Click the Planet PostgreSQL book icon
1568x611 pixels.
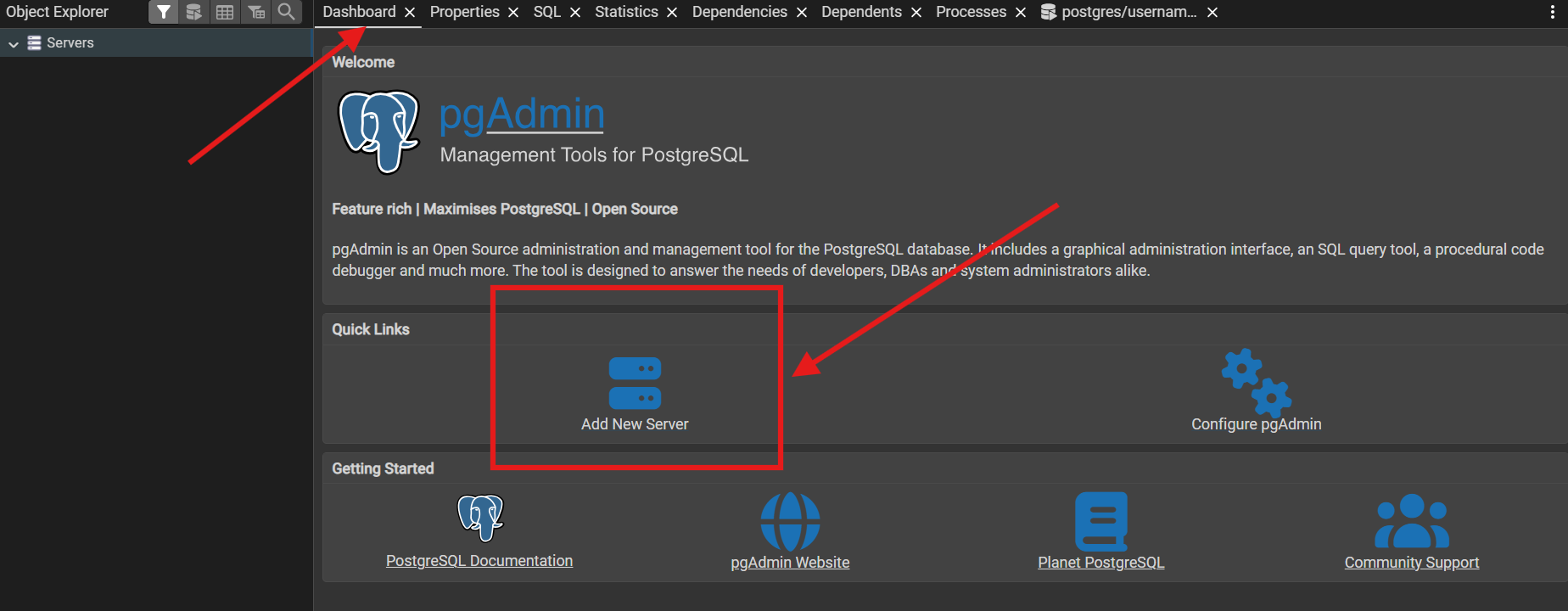pos(1101,522)
